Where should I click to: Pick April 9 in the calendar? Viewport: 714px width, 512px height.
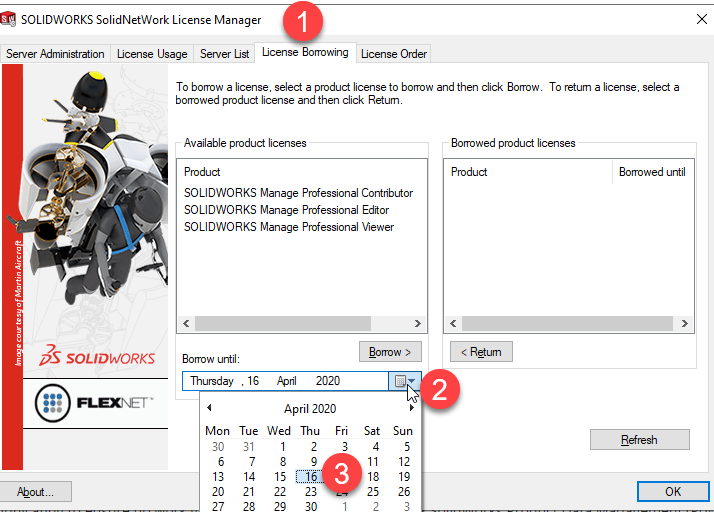(312, 462)
